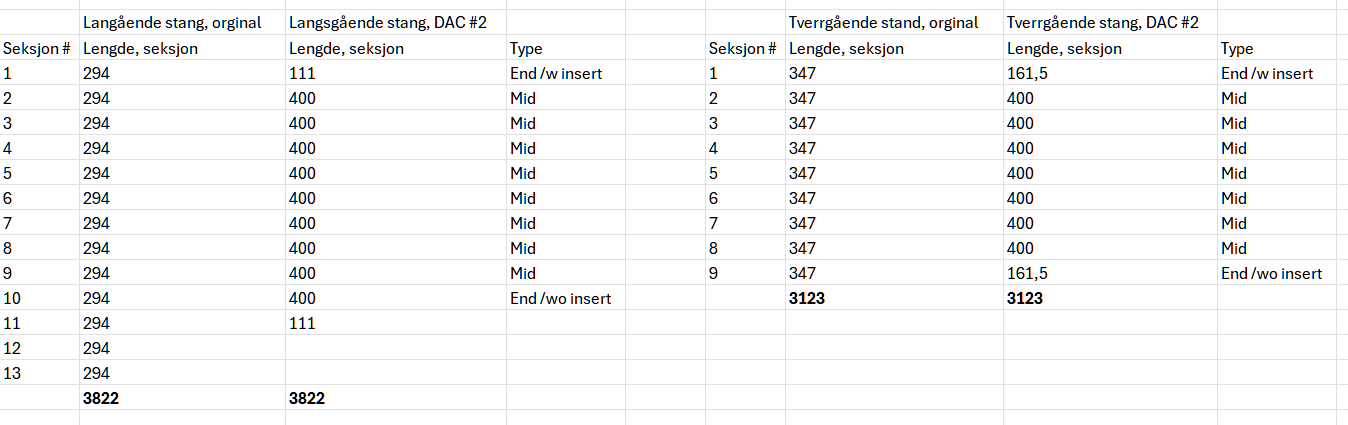
Task: Click the 161,5 cell in right section 1
Action: click(1028, 73)
